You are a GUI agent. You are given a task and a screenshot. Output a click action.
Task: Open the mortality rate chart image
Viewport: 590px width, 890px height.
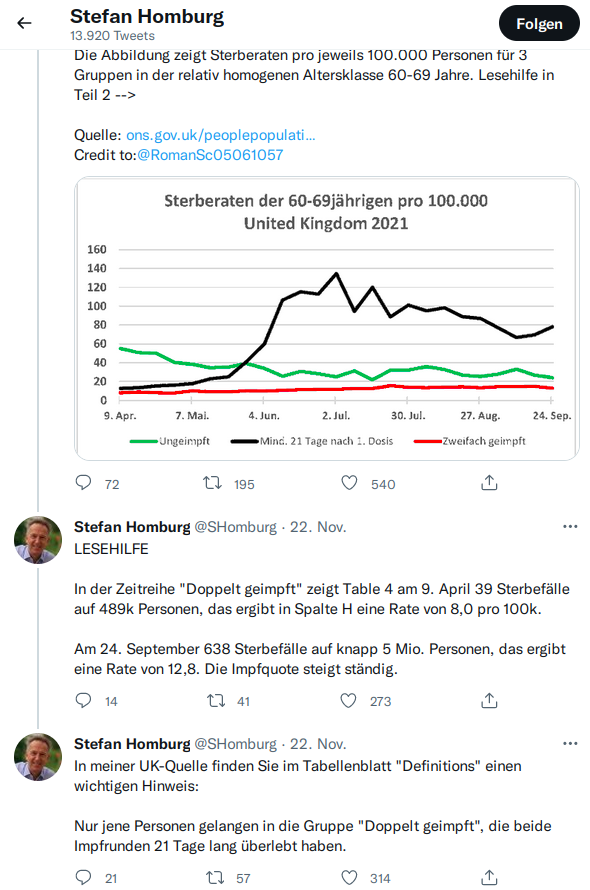(x=327, y=318)
